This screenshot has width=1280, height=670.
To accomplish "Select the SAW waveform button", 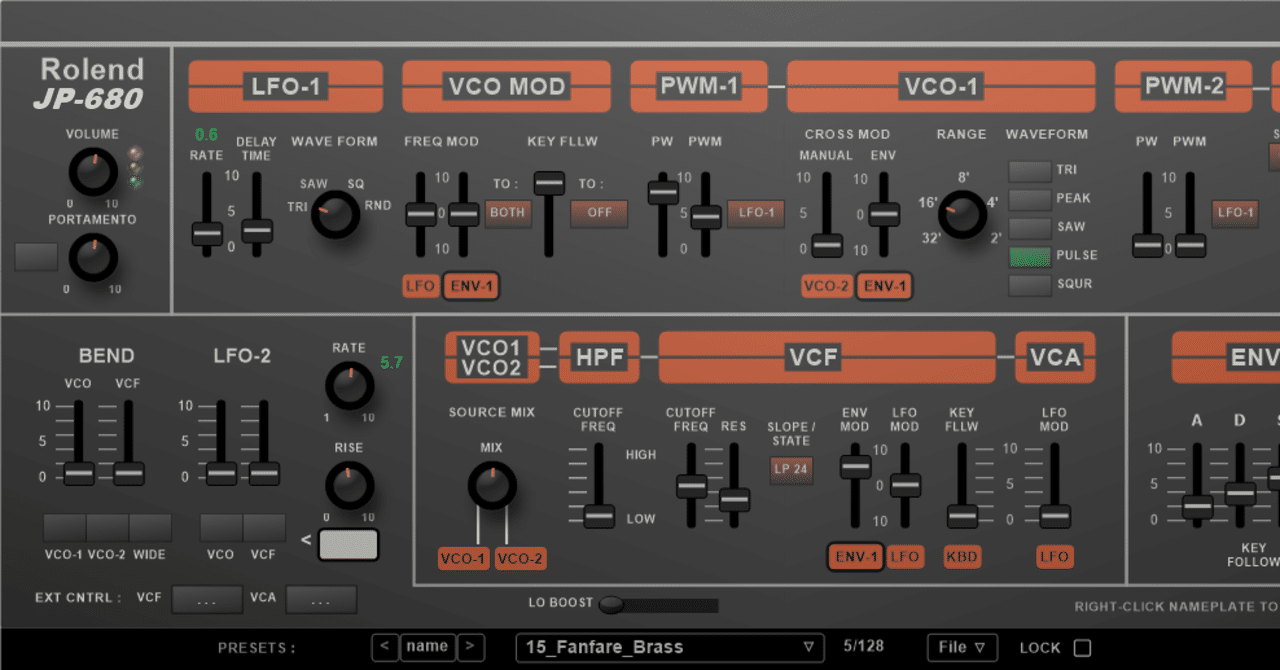I will pyautogui.click(x=1029, y=228).
